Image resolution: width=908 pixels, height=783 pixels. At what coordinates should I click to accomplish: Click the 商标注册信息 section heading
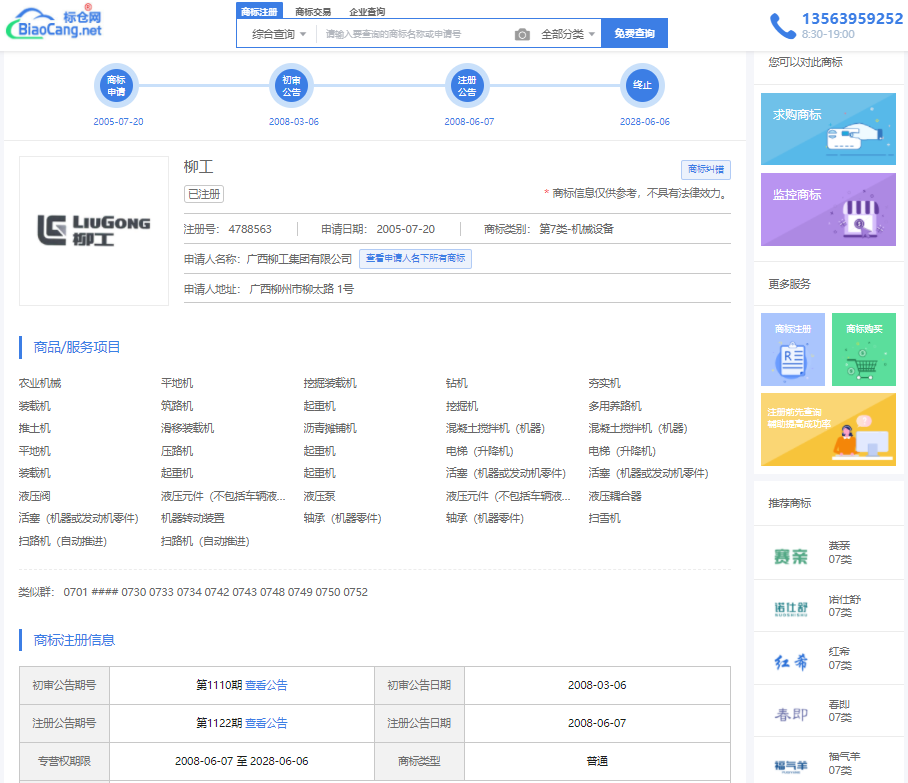click(74, 640)
